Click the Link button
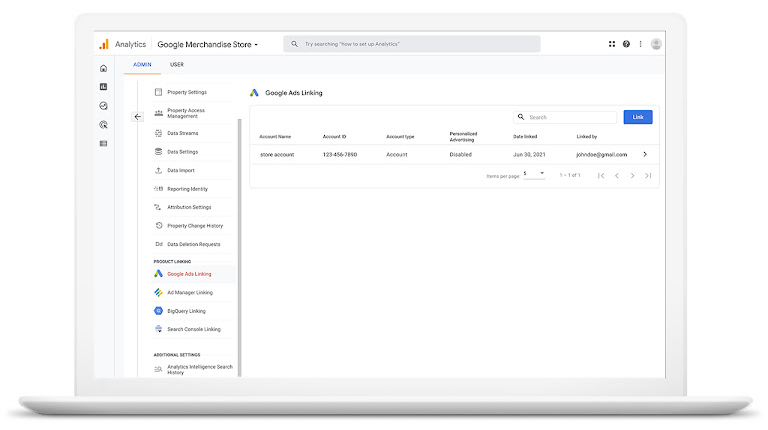 tap(638, 117)
